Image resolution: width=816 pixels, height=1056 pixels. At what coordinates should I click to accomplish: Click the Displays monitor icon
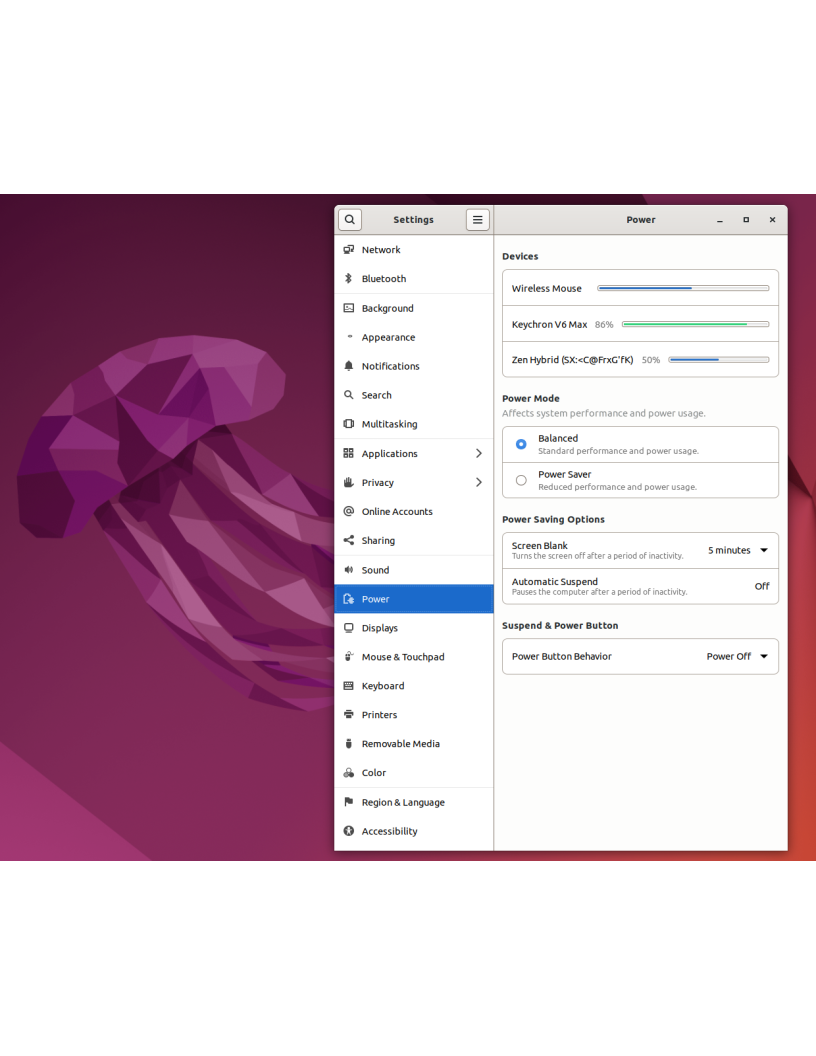pyautogui.click(x=349, y=628)
